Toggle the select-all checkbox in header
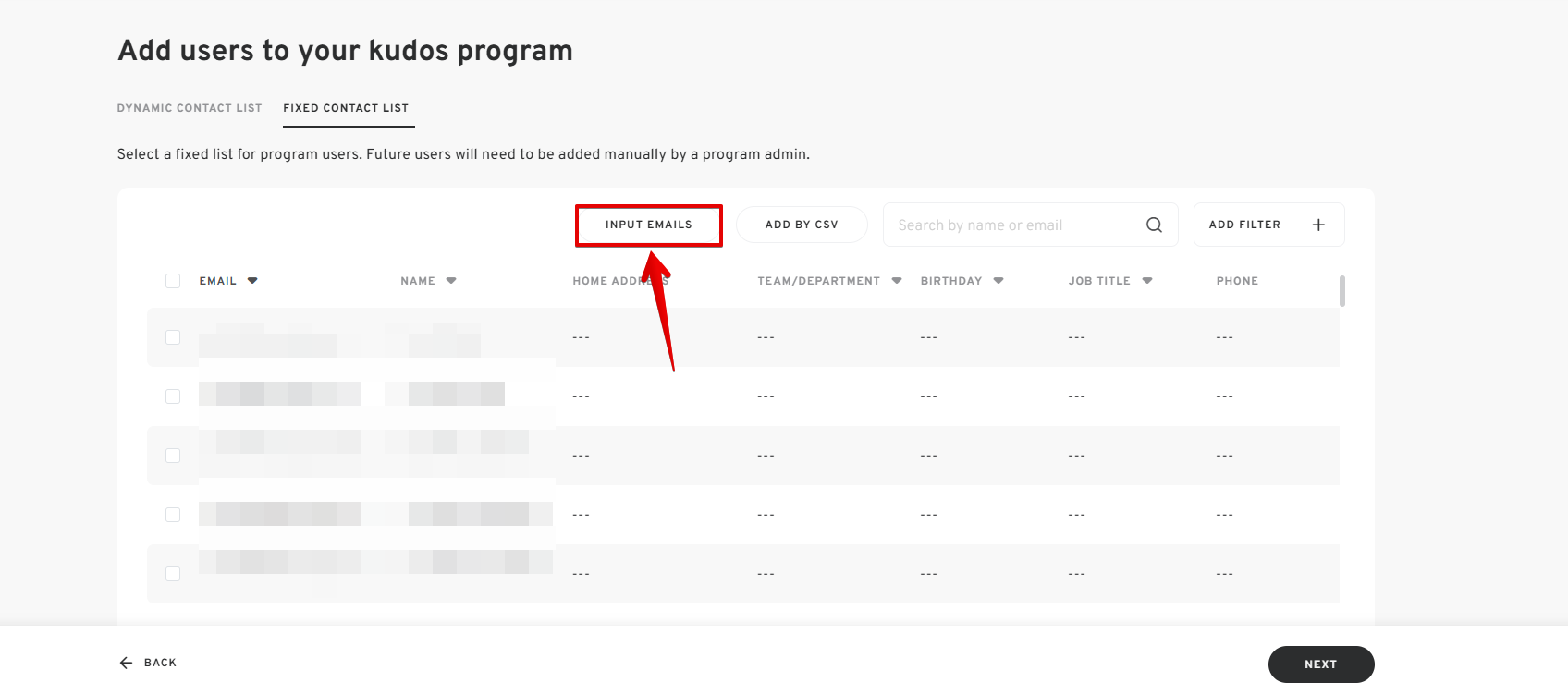Viewport: 1568px width, 694px height. [173, 281]
